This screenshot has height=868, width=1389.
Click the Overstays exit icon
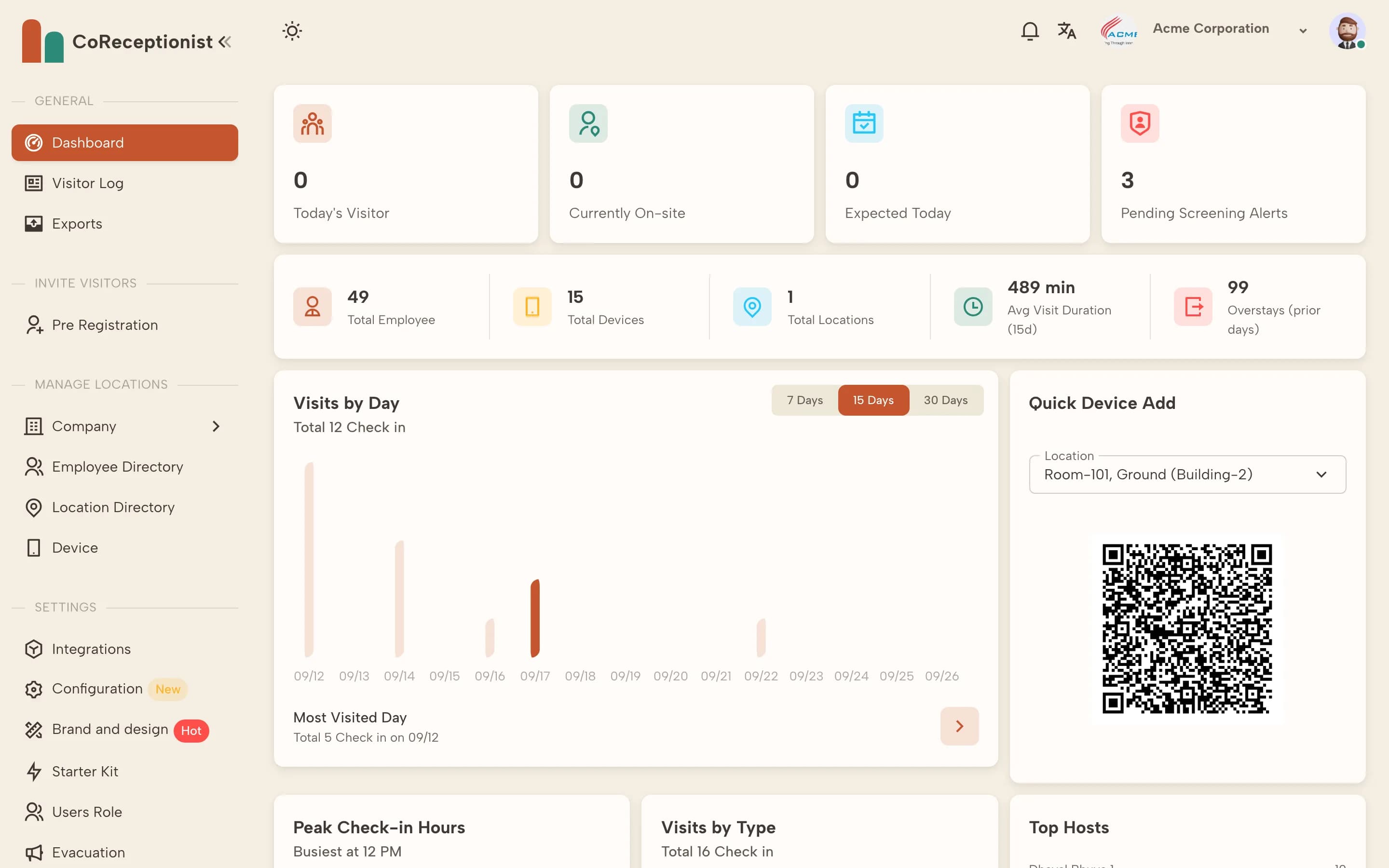pyautogui.click(x=1193, y=307)
